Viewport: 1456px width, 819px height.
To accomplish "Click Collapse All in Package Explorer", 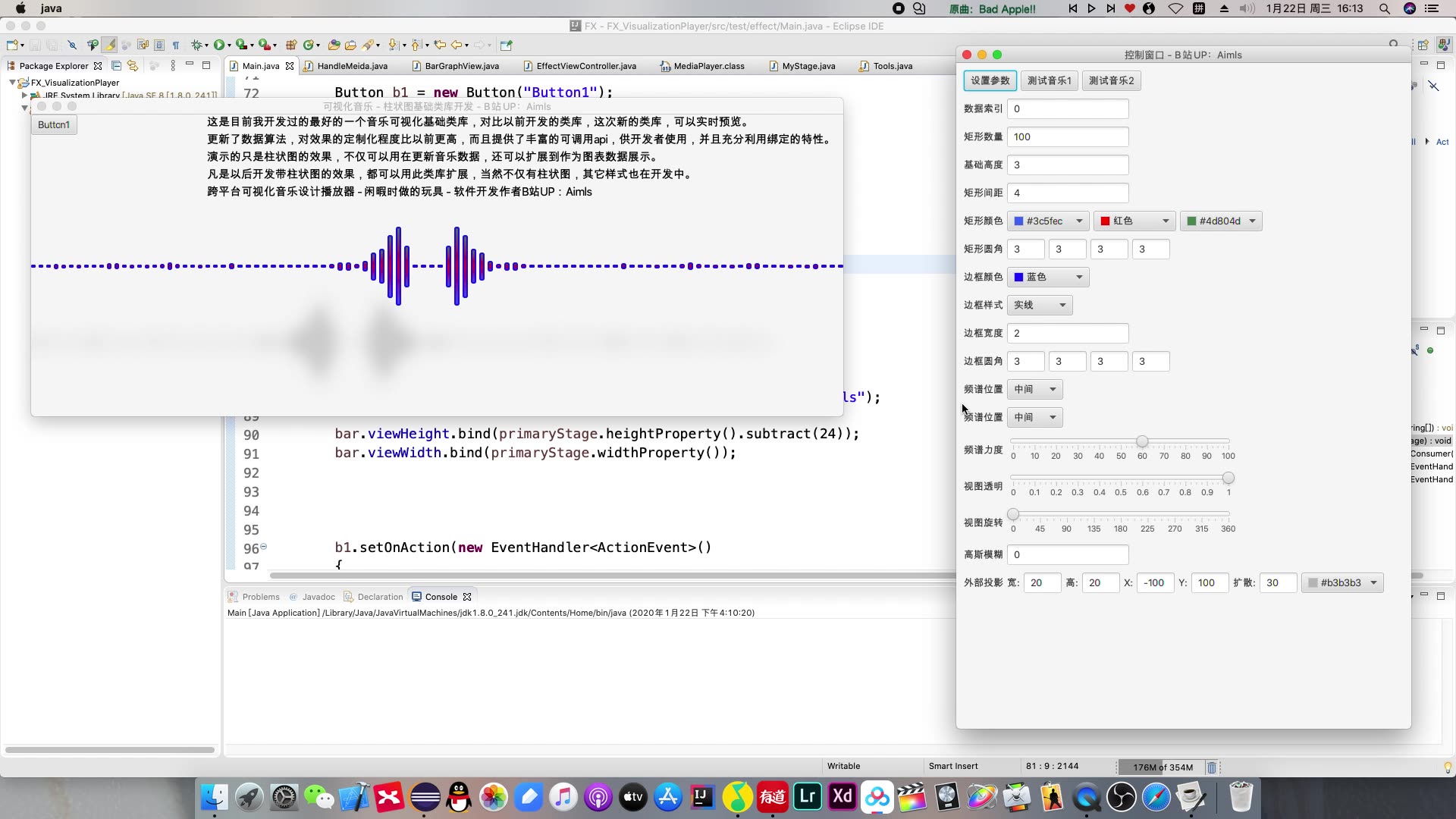I will (116, 66).
